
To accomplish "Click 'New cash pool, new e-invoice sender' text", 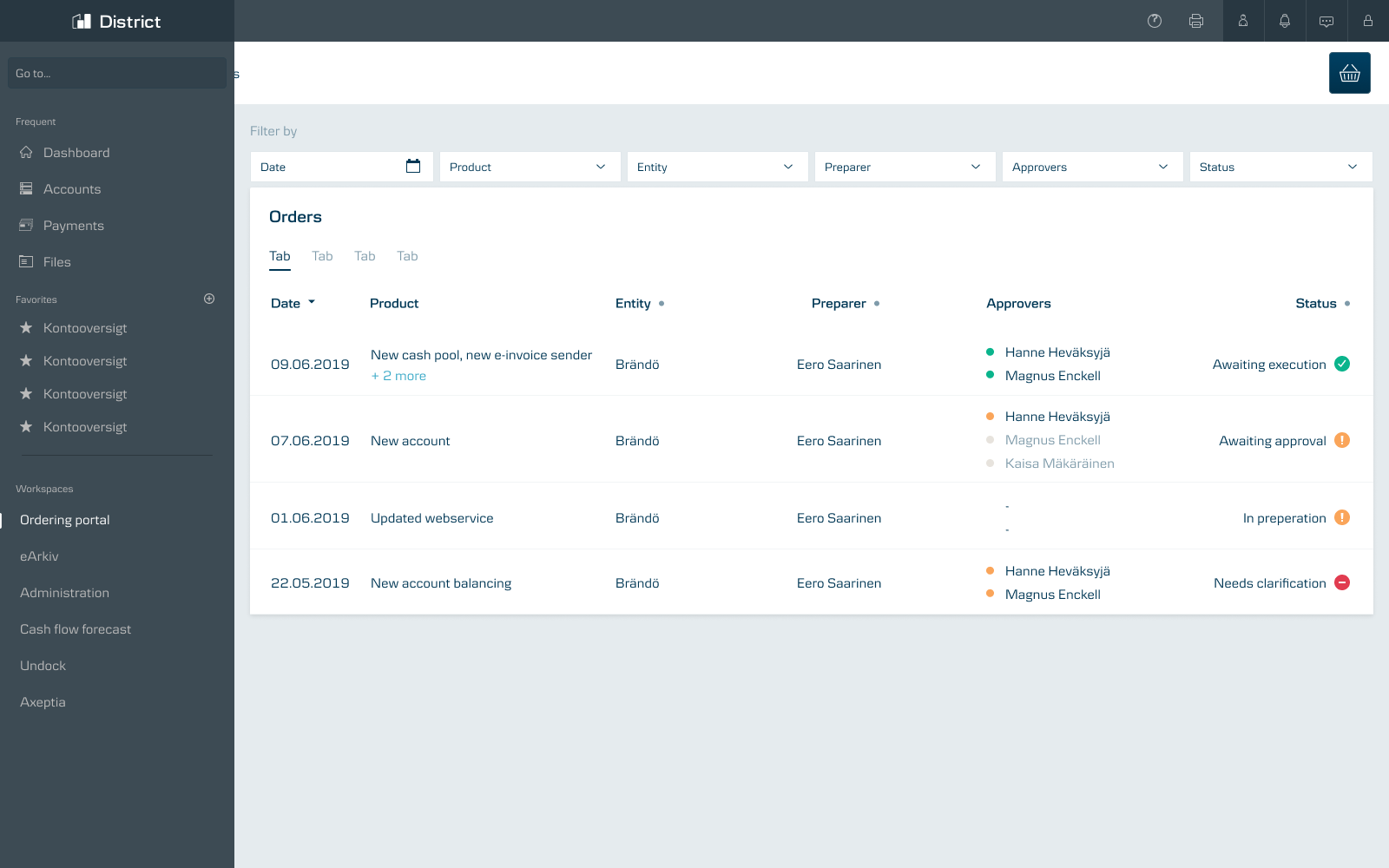I will (481, 355).
